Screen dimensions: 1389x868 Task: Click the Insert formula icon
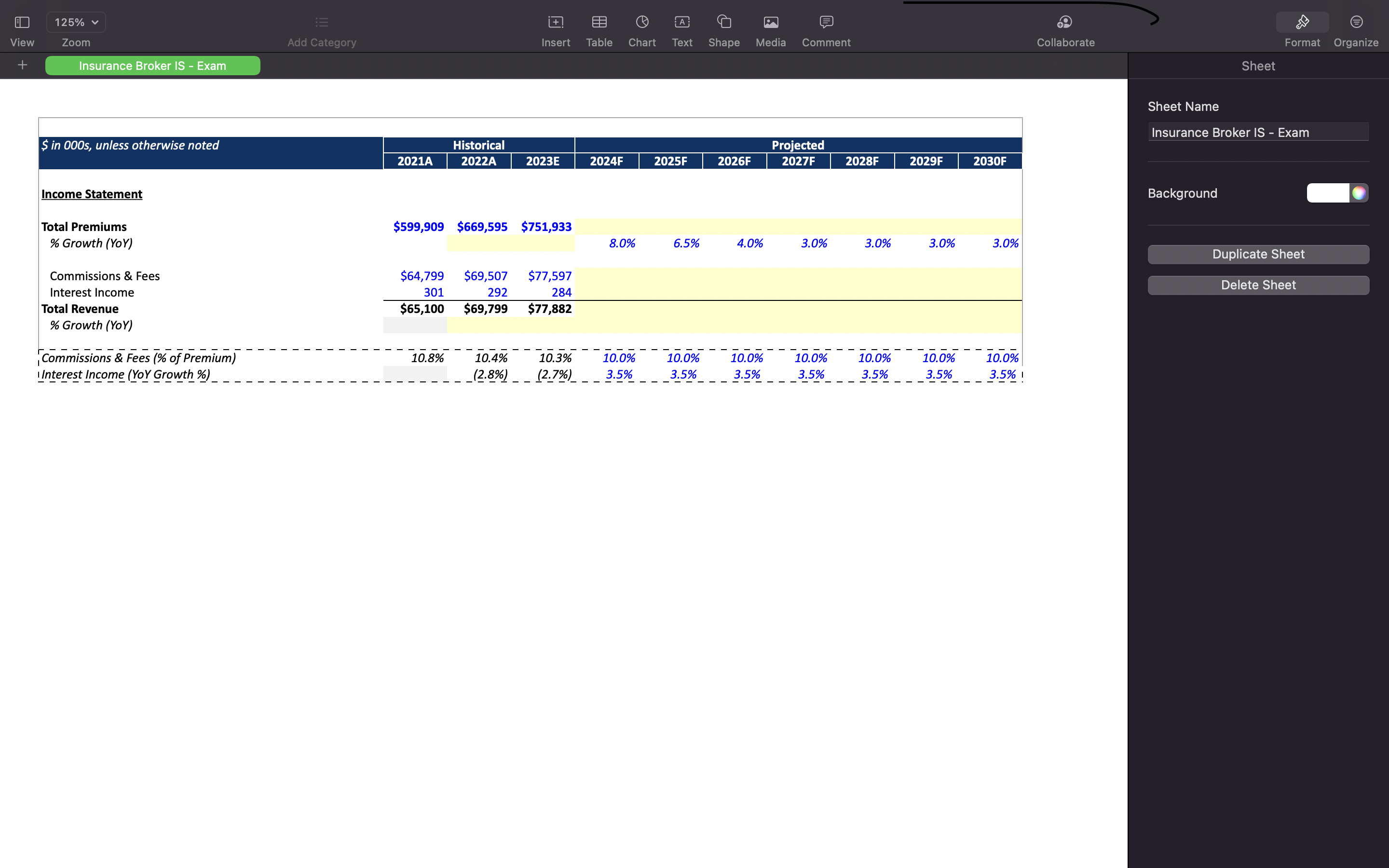click(x=555, y=22)
